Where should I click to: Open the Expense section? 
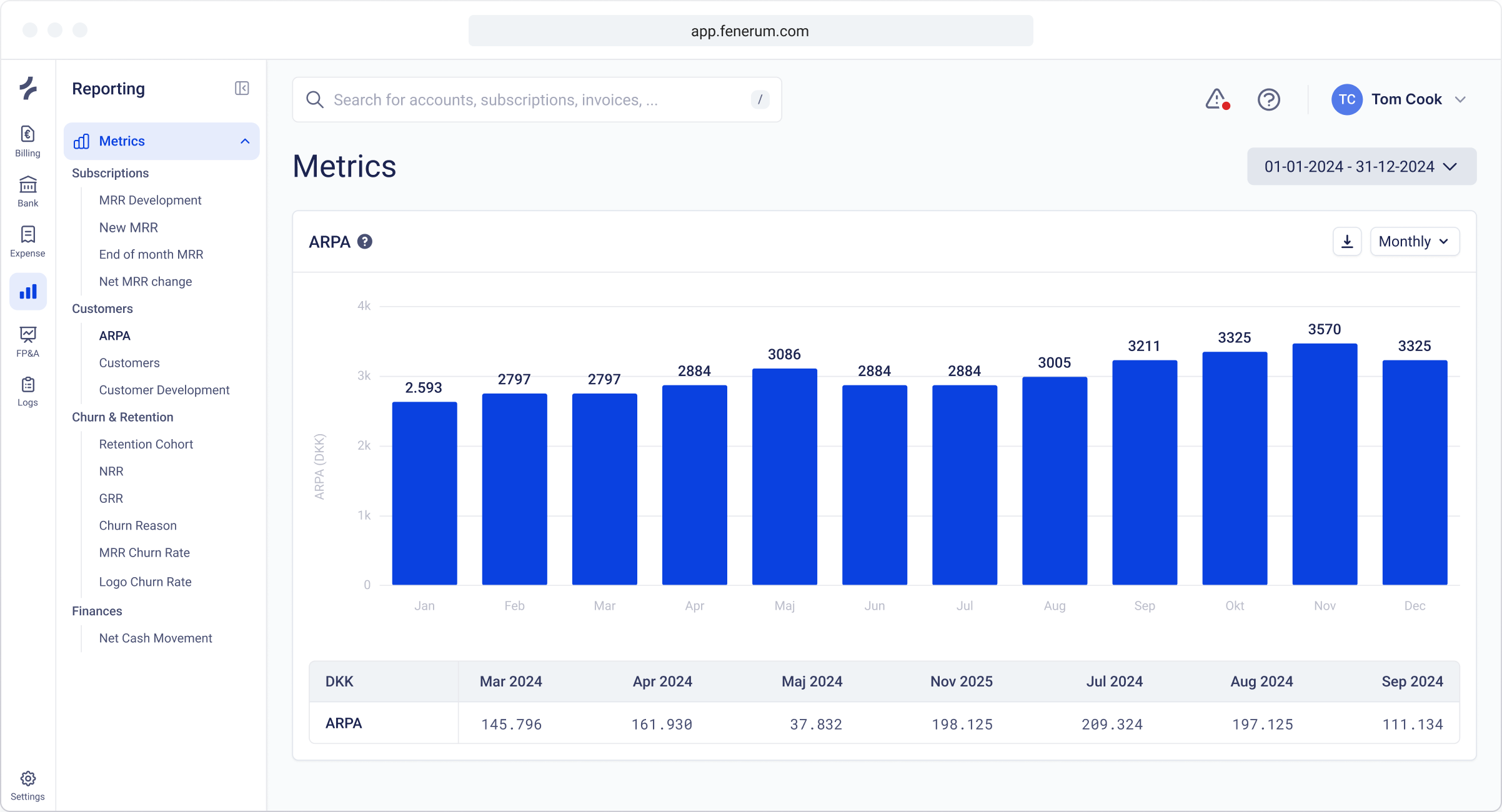tap(27, 241)
